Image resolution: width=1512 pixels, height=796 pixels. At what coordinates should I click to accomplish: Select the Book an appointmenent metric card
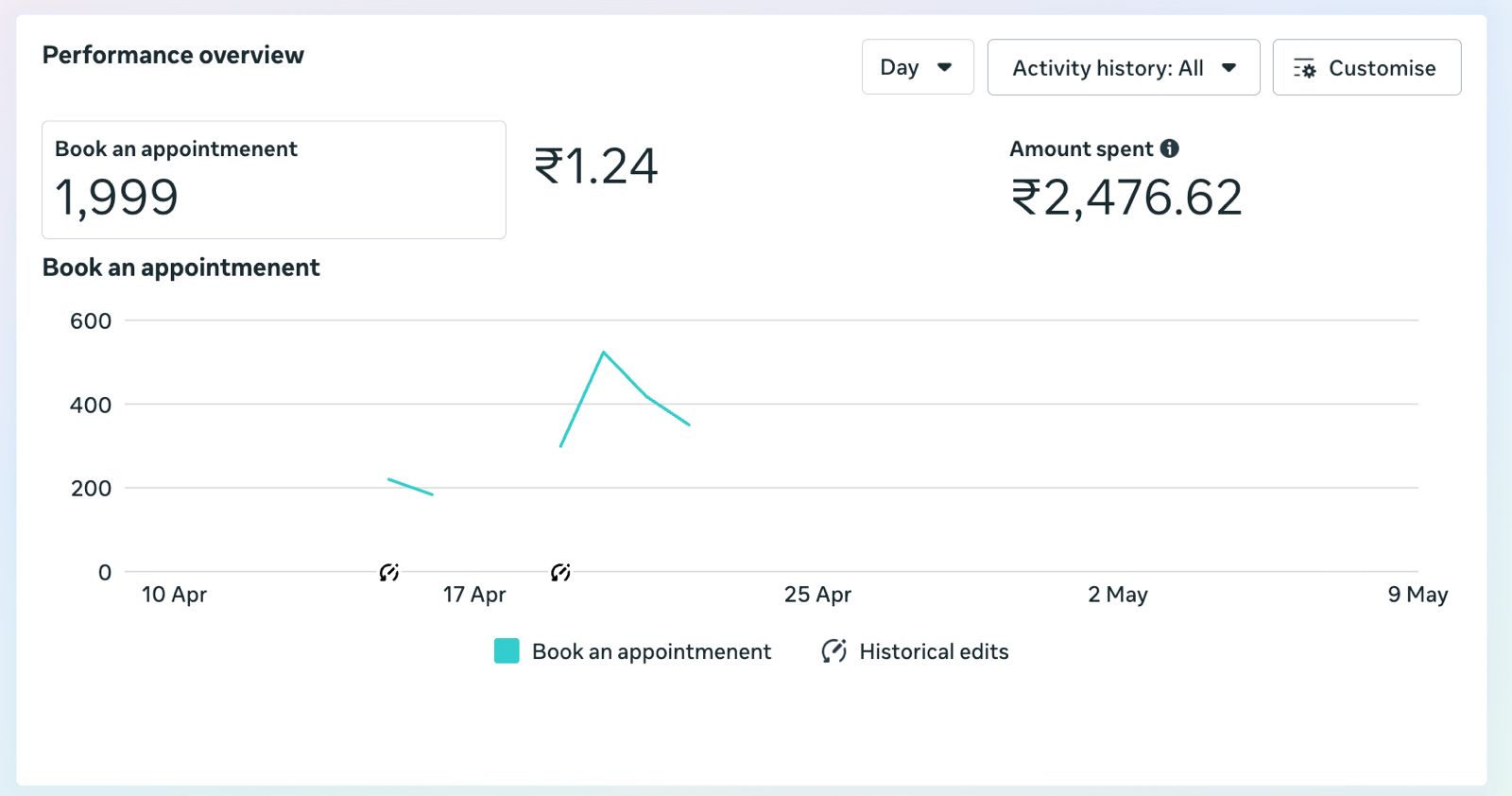pos(274,180)
